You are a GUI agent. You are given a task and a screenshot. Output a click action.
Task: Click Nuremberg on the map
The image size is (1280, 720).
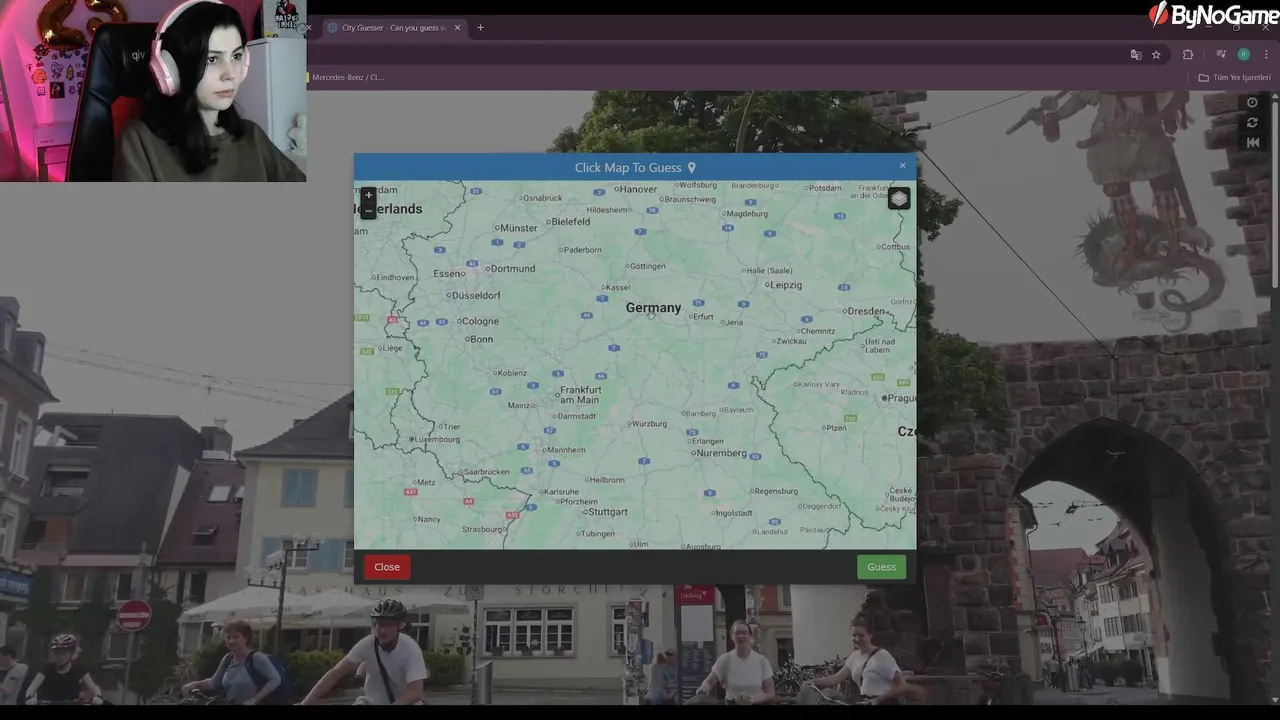pyautogui.click(x=720, y=453)
